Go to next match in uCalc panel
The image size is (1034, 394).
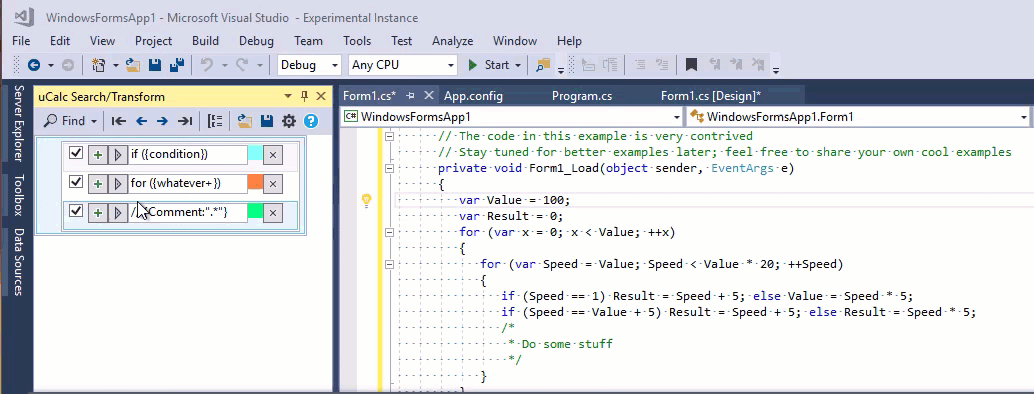coord(162,121)
